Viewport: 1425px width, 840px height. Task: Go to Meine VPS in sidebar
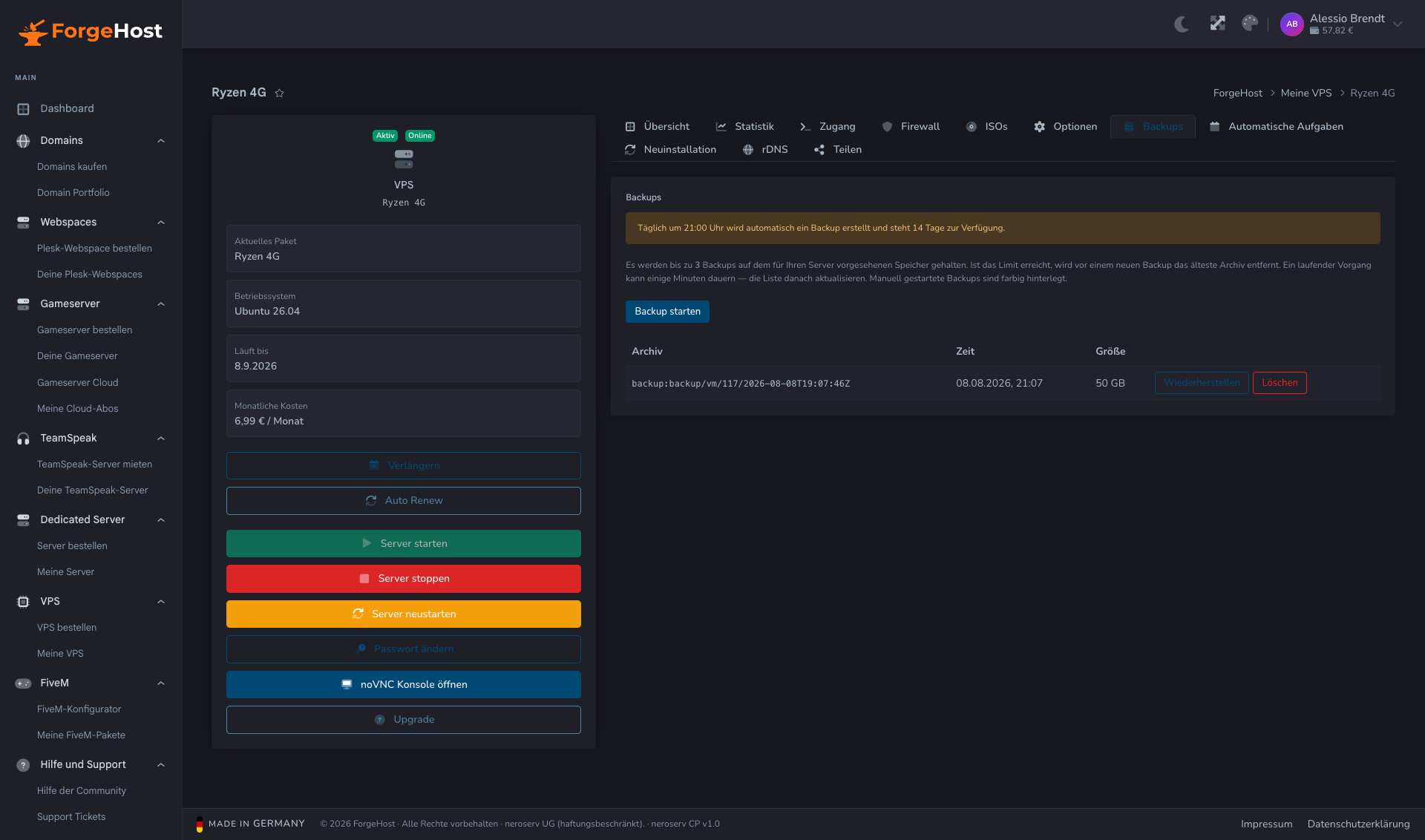[x=60, y=654]
